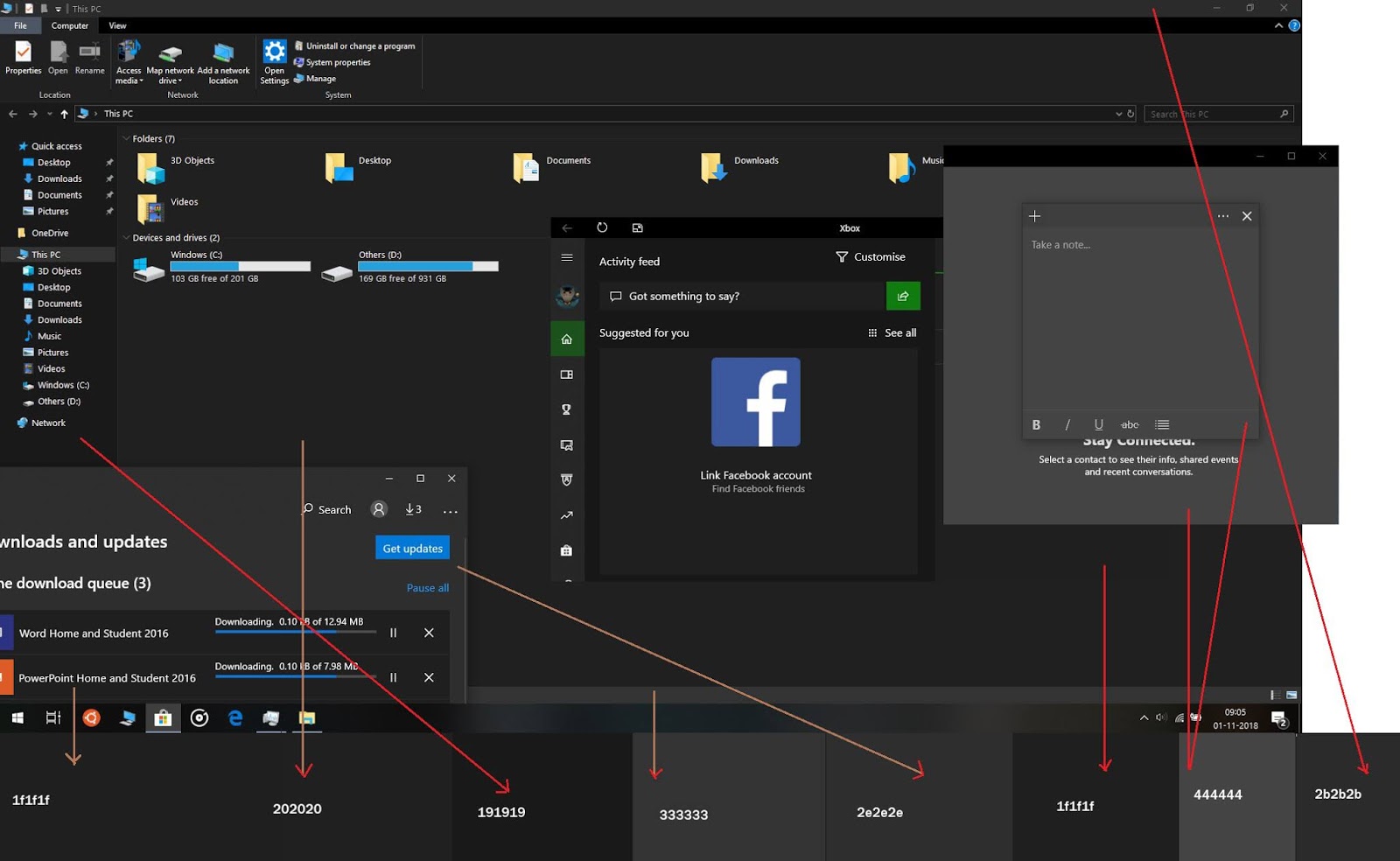Click the Get updates button
The width and height of the screenshot is (1400, 861).
click(x=411, y=547)
